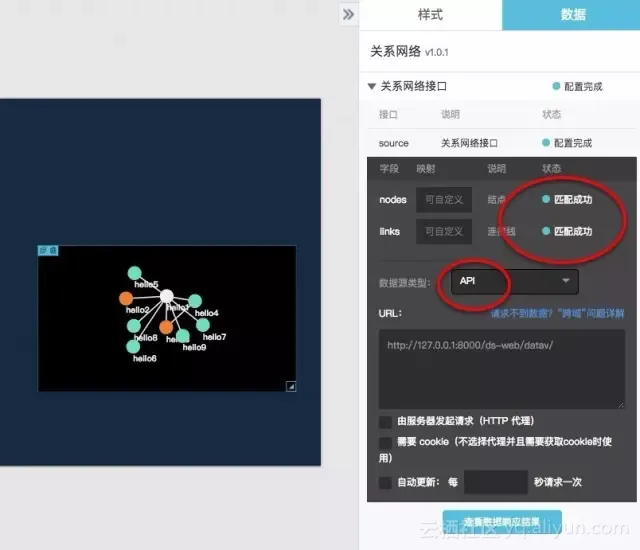Click the 查看数据响应结果 button
The image size is (640, 550).
502,522
